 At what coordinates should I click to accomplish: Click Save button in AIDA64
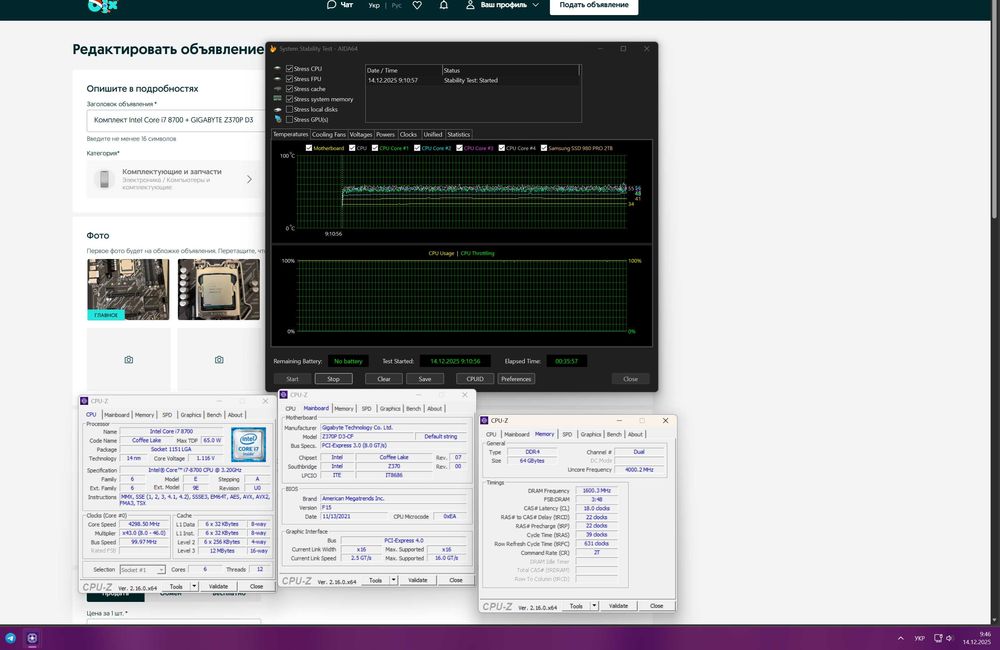click(x=425, y=379)
